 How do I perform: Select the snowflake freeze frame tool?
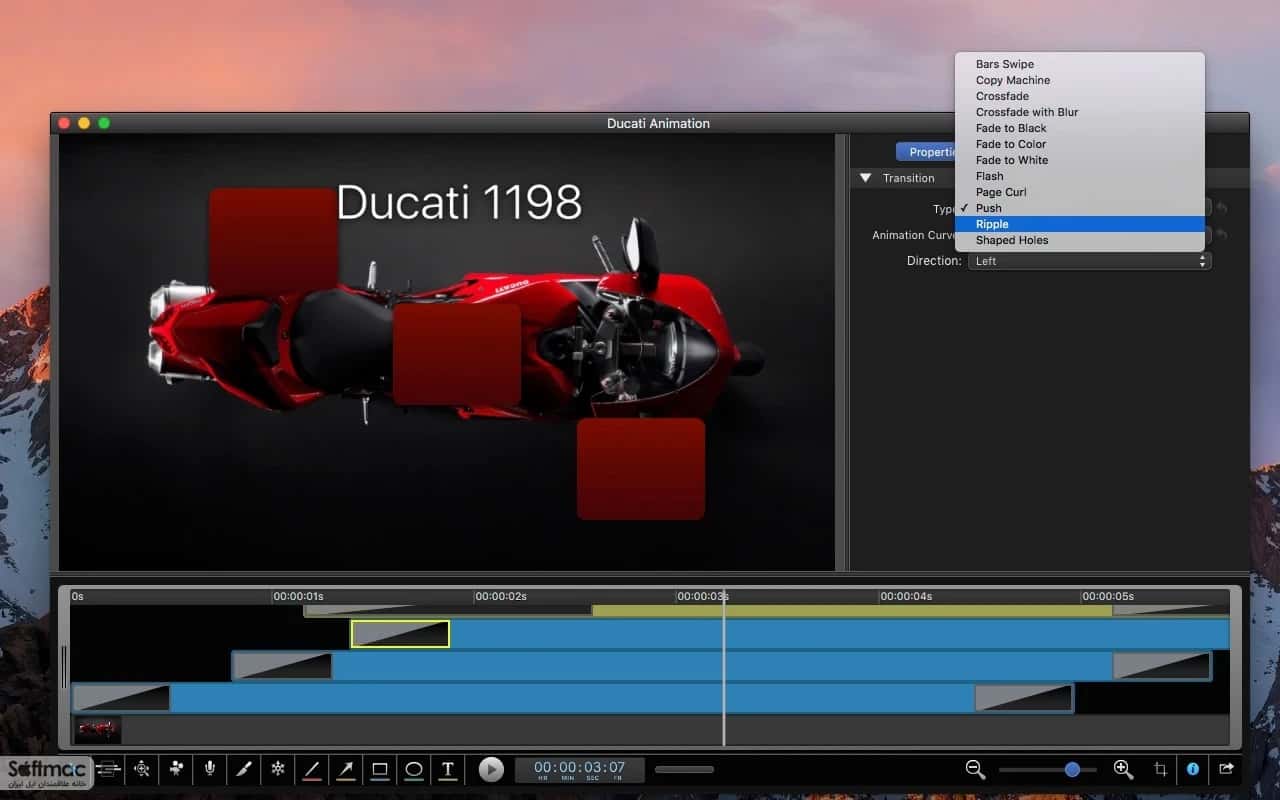click(278, 769)
